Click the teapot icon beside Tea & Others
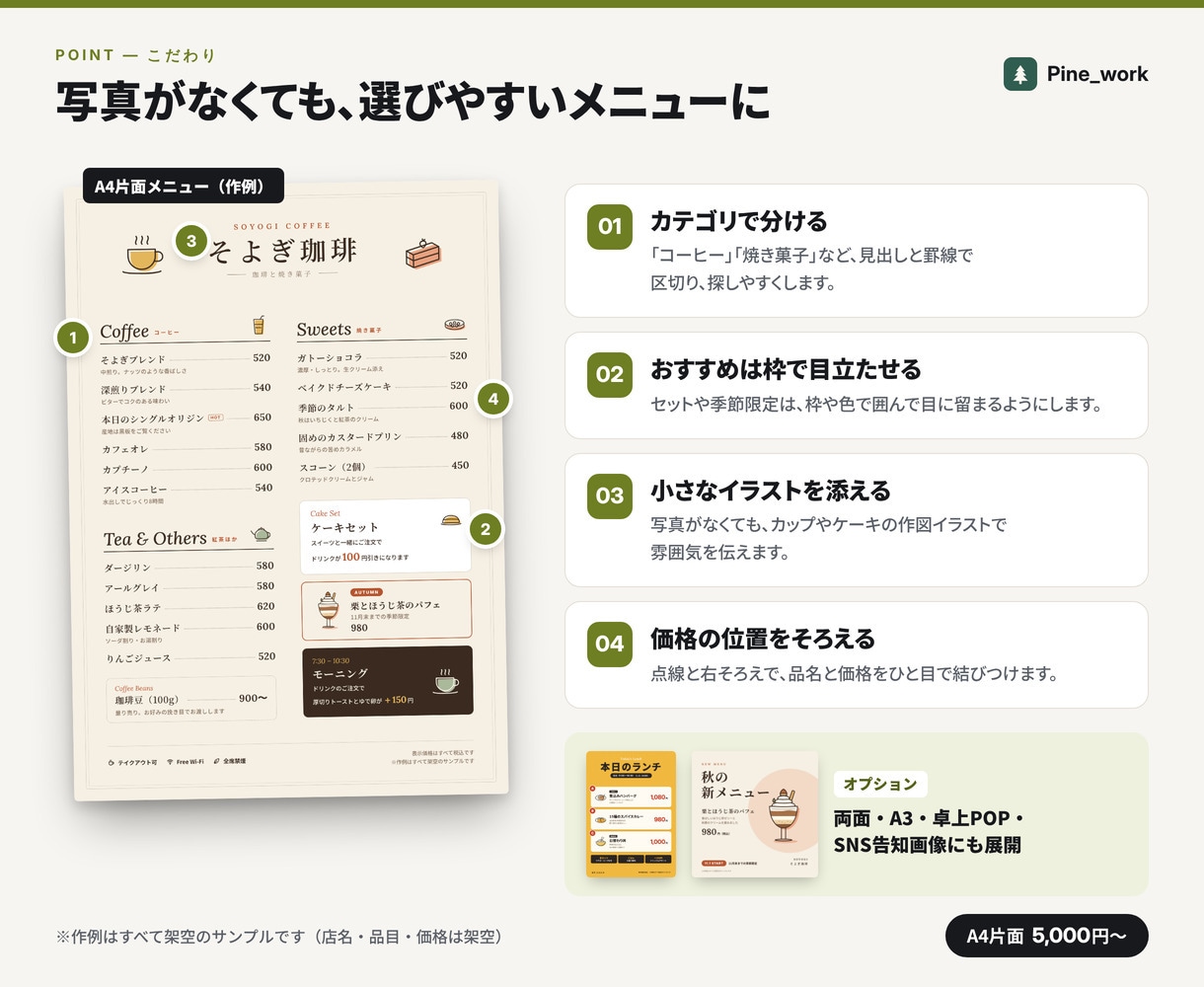The image size is (1204, 987). [x=260, y=534]
